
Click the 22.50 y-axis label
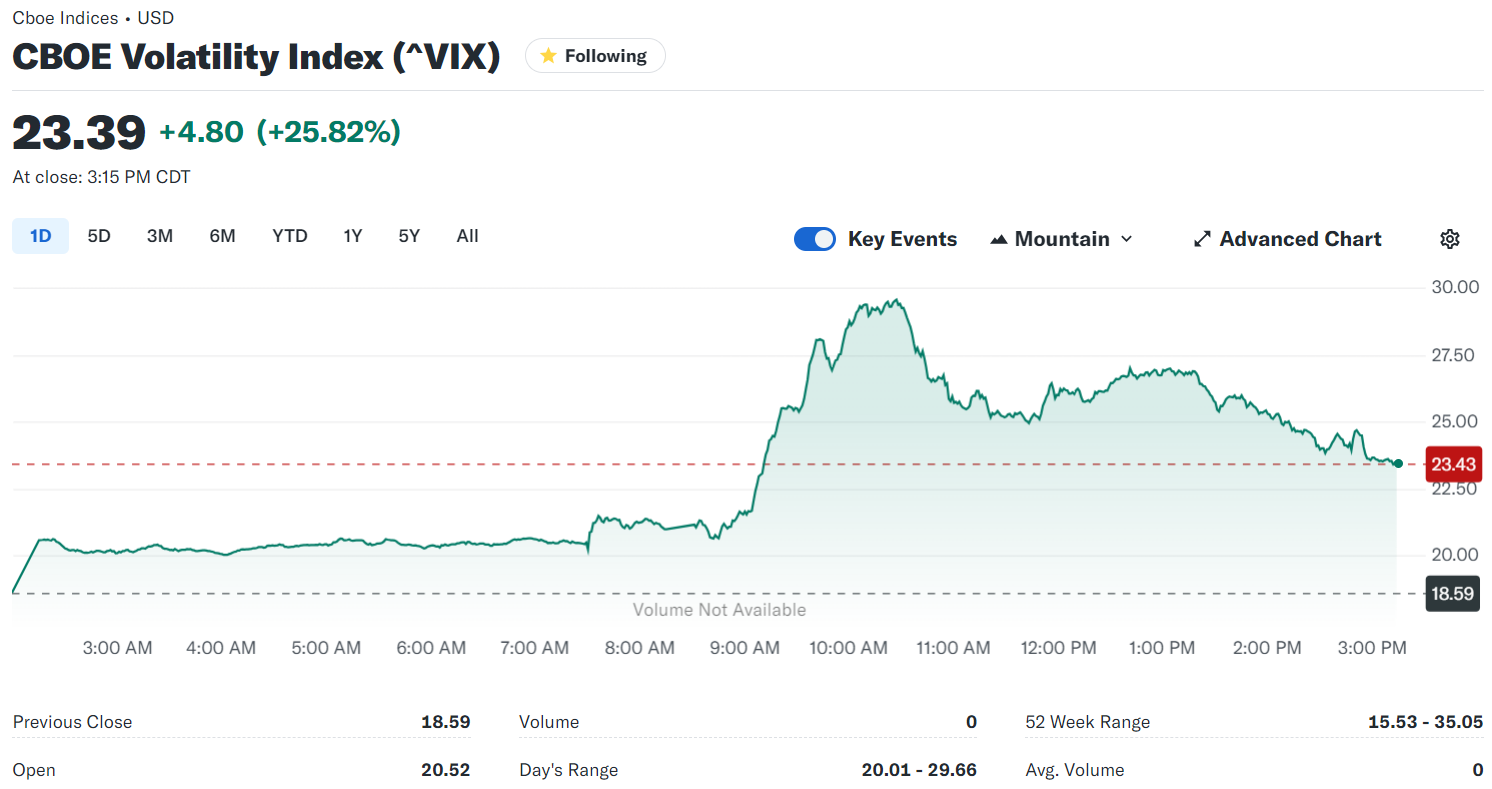click(1455, 489)
